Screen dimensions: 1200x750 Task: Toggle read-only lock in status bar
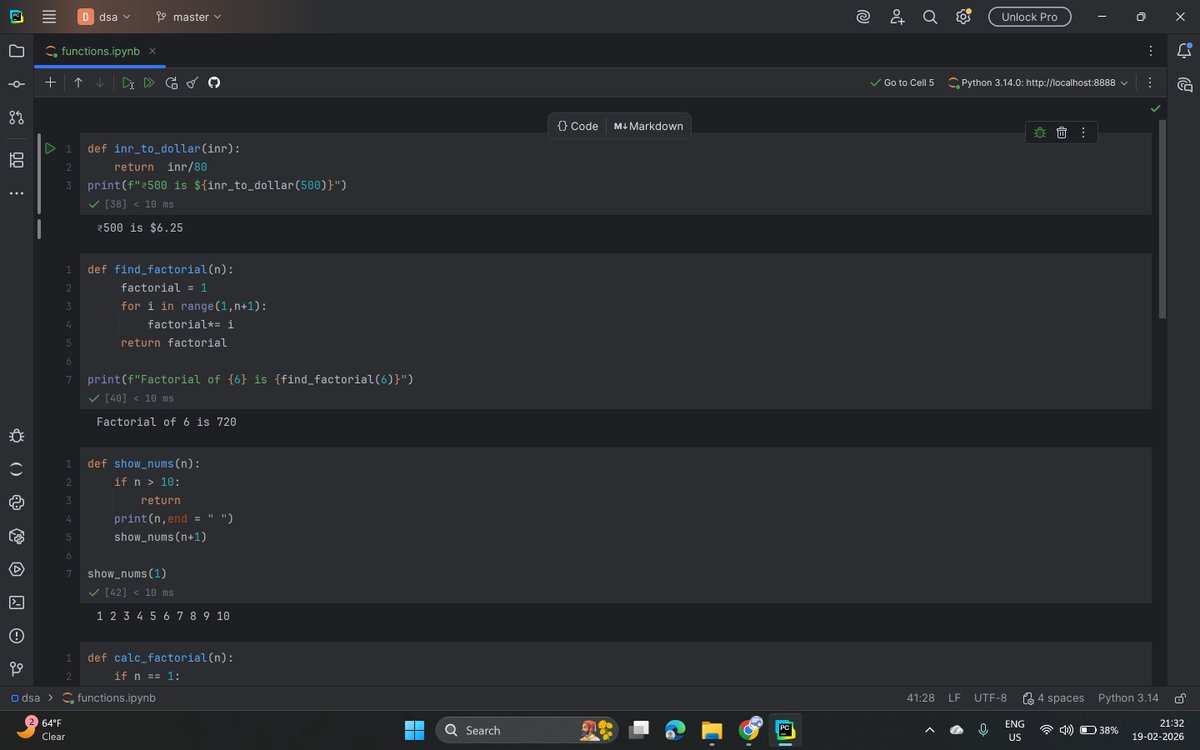1180,698
